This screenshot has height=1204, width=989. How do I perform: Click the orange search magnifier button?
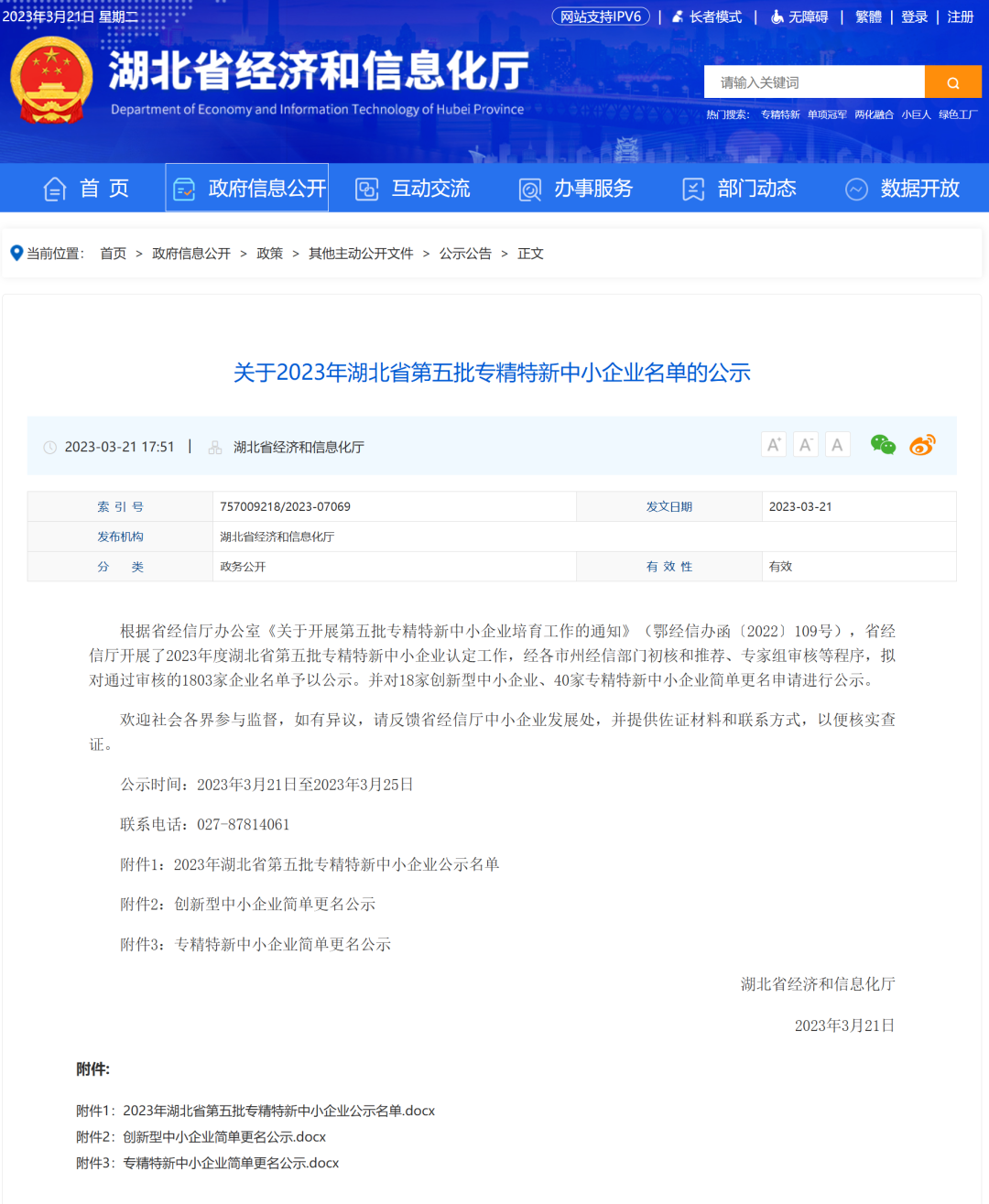[x=952, y=82]
